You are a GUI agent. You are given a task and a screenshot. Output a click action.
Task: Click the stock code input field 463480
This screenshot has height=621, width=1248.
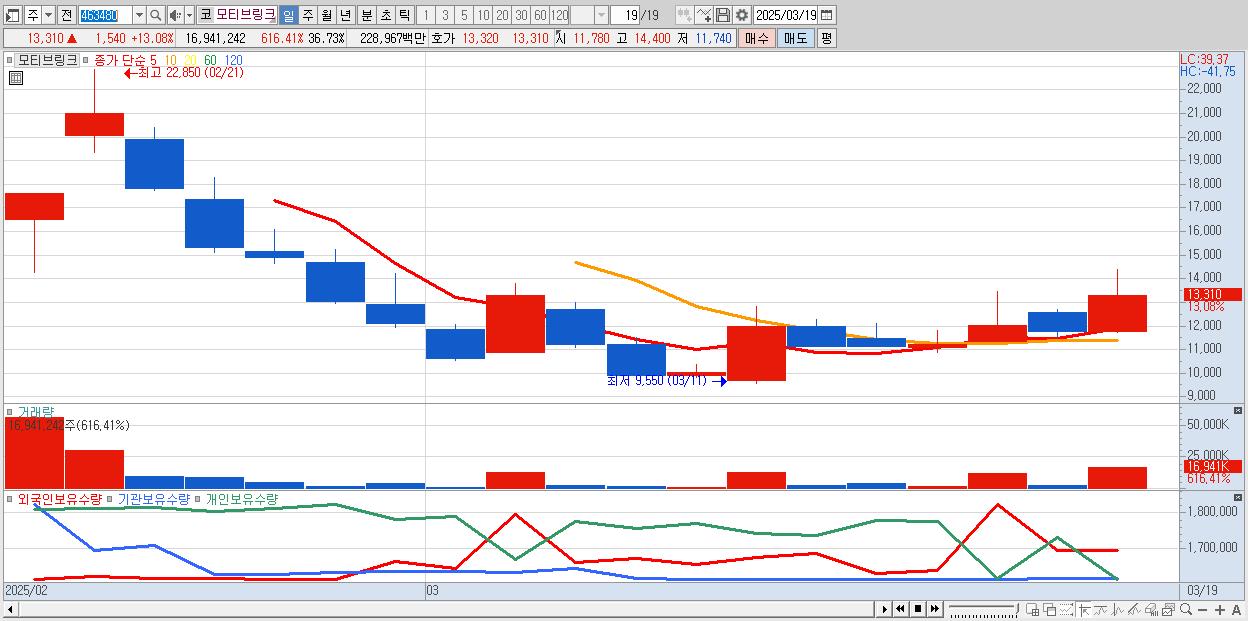(x=105, y=15)
